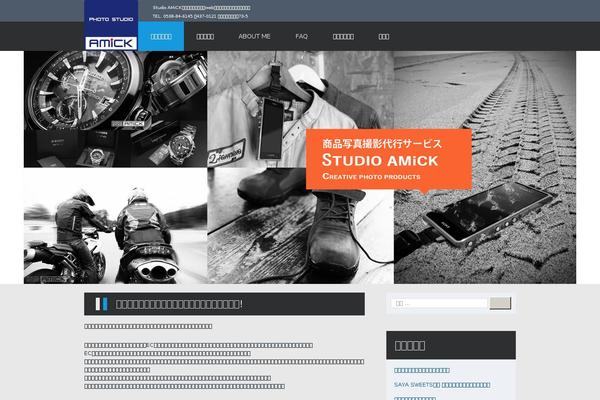
Task: Click the motorcycle riders photo
Action: pos(115,226)
